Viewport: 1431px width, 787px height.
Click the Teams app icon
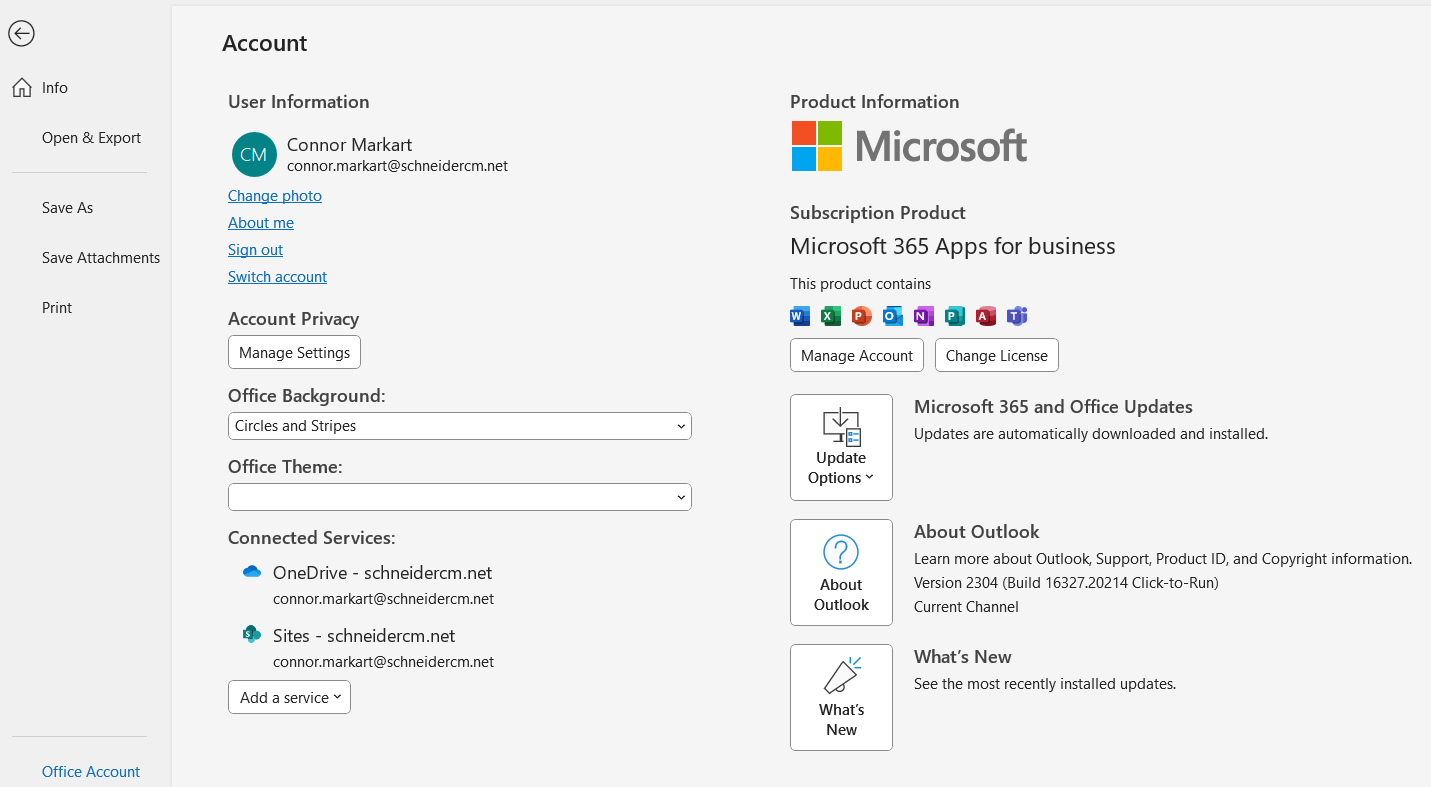coord(1017,316)
